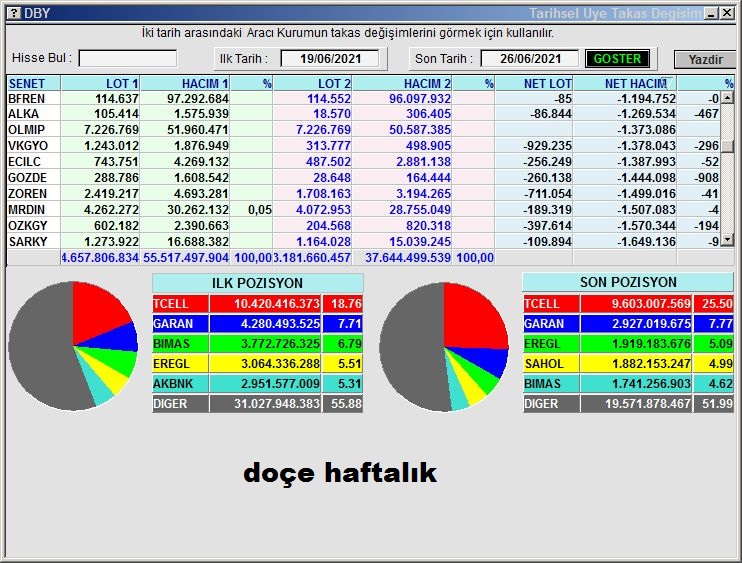Click DIGER in ILK POZISYON legend
Screen dimensions: 742x563
(257, 404)
